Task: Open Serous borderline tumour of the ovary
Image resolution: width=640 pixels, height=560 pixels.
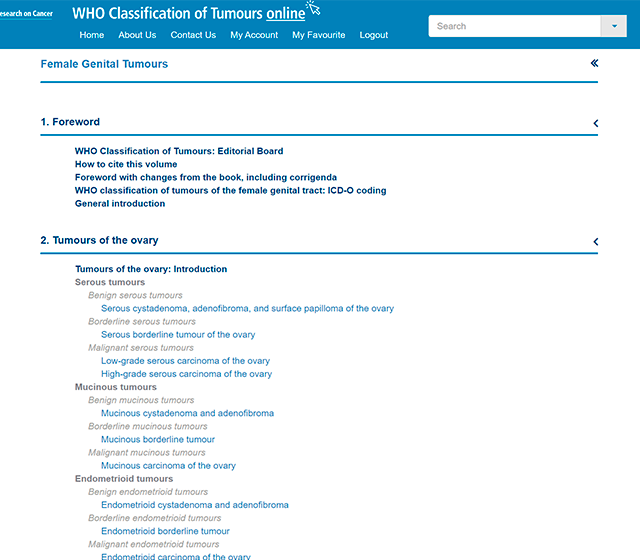Action: click(x=178, y=335)
